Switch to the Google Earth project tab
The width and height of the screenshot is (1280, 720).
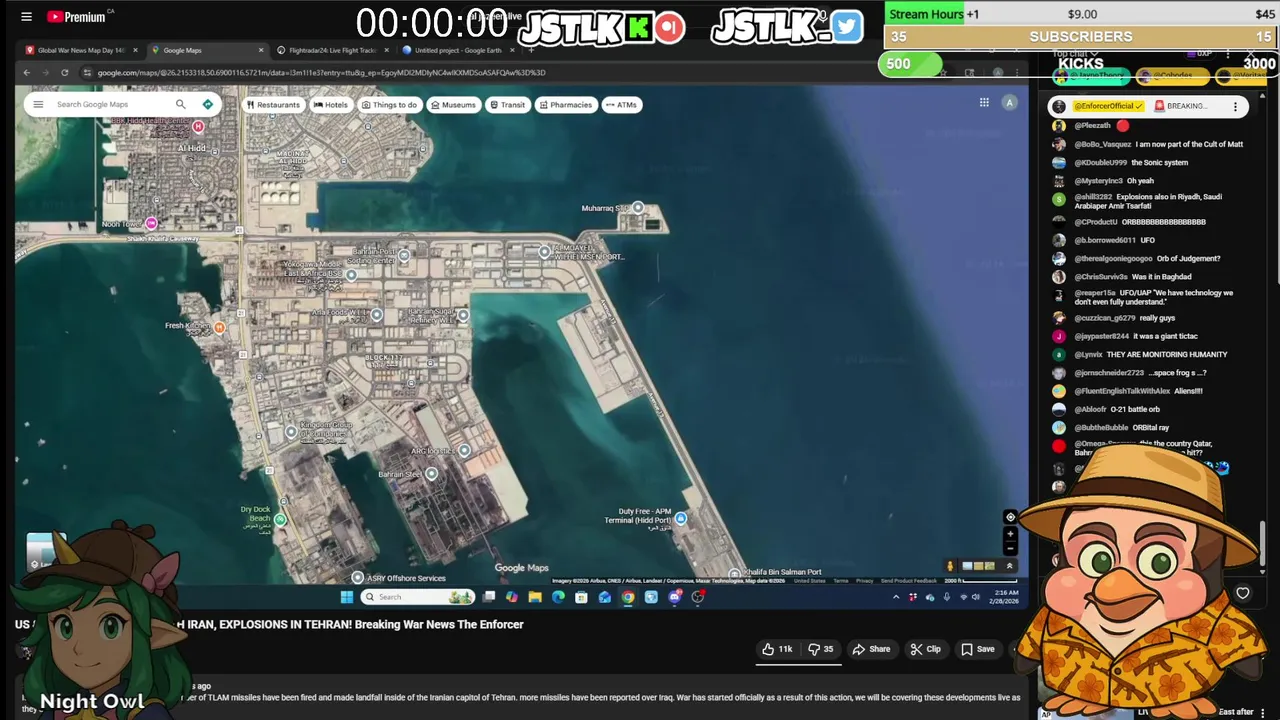[x=456, y=50]
